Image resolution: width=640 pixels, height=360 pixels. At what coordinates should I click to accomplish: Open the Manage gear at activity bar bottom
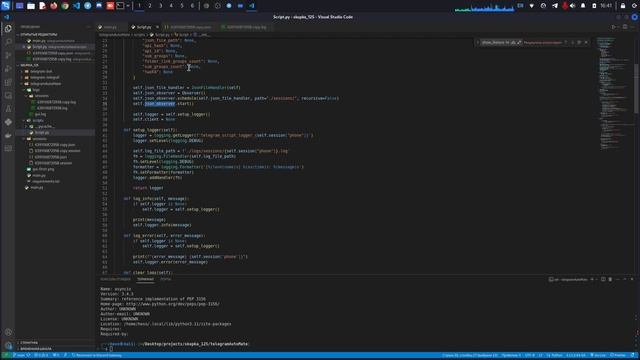click(8, 345)
